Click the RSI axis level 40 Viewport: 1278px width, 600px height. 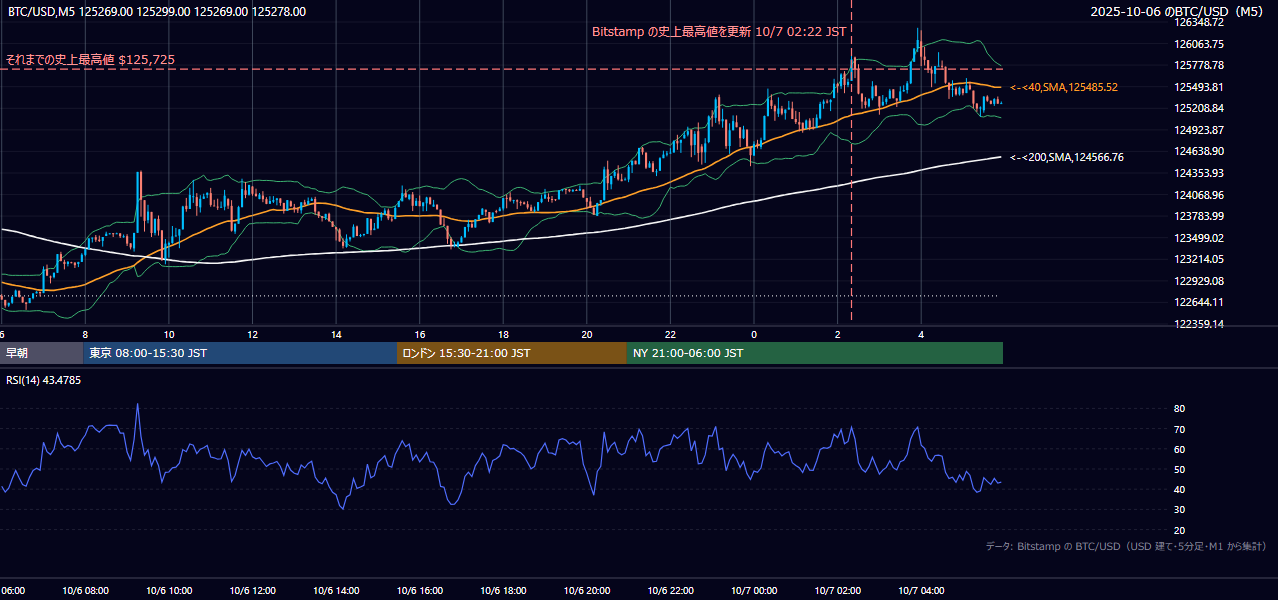point(1179,489)
